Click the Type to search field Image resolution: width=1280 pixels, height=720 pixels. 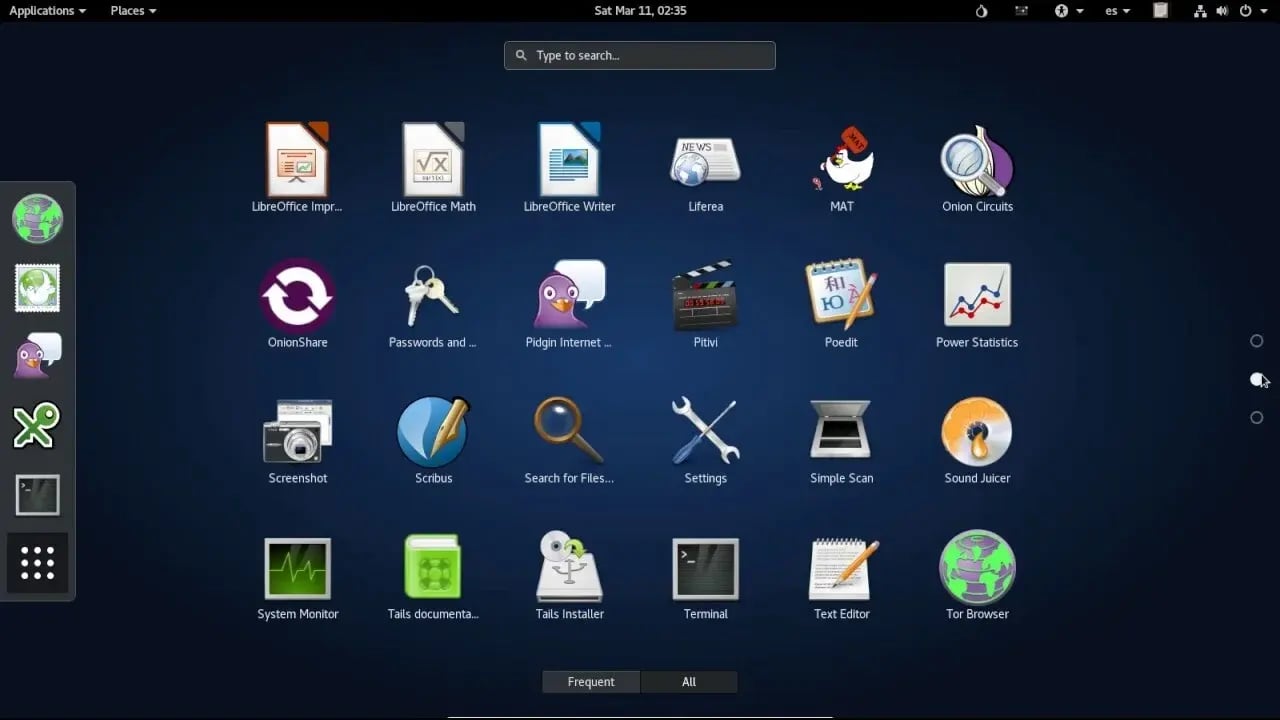[640, 55]
